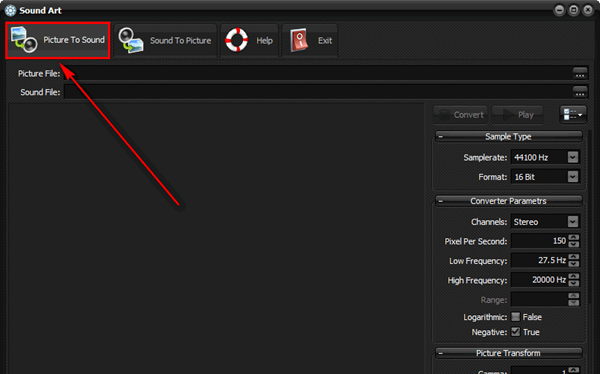Image resolution: width=600 pixels, height=374 pixels.
Task: Increase High Frequency value
Action: [574, 276]
